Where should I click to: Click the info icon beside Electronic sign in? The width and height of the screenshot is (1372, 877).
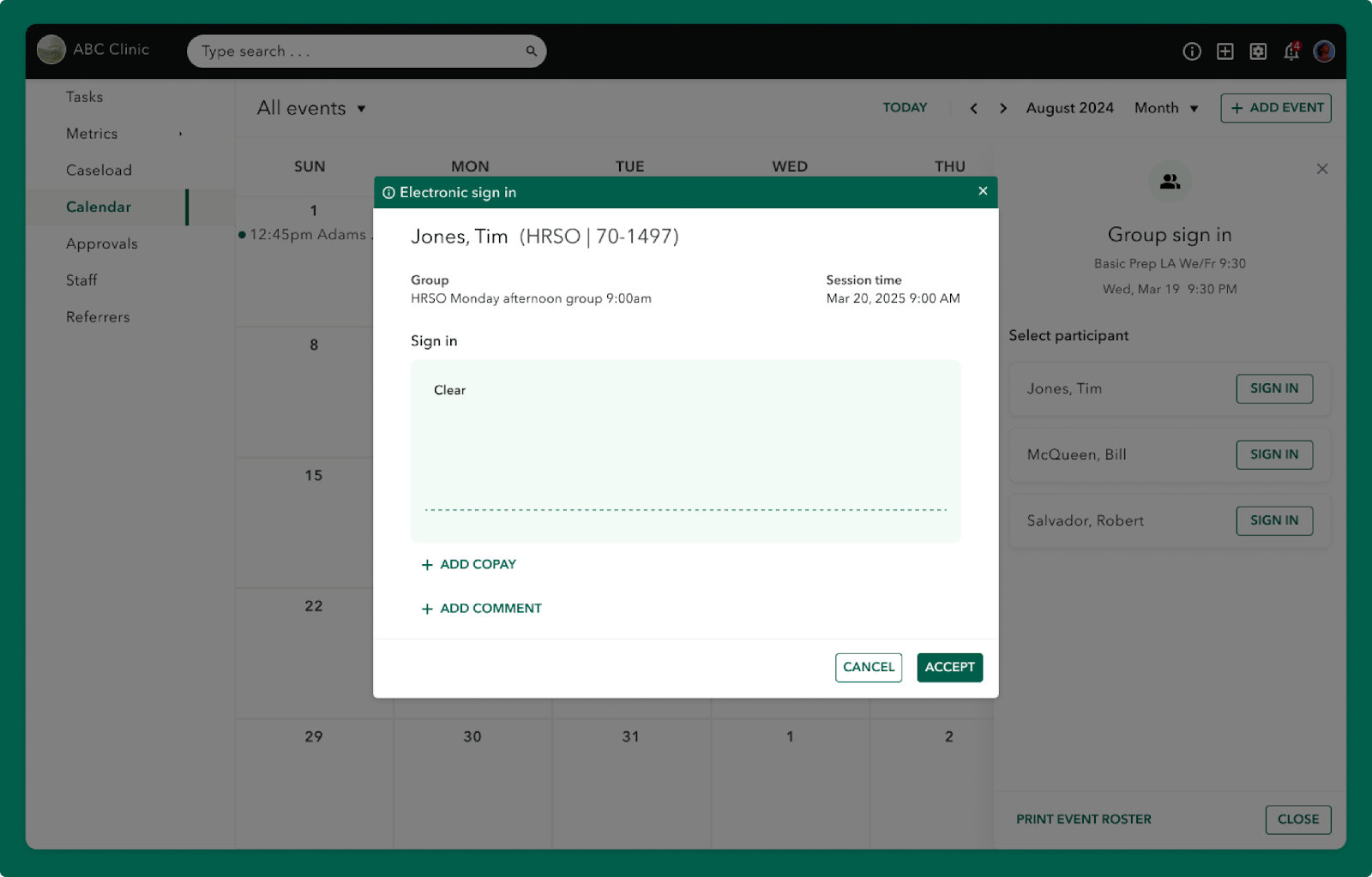[390, 192]
